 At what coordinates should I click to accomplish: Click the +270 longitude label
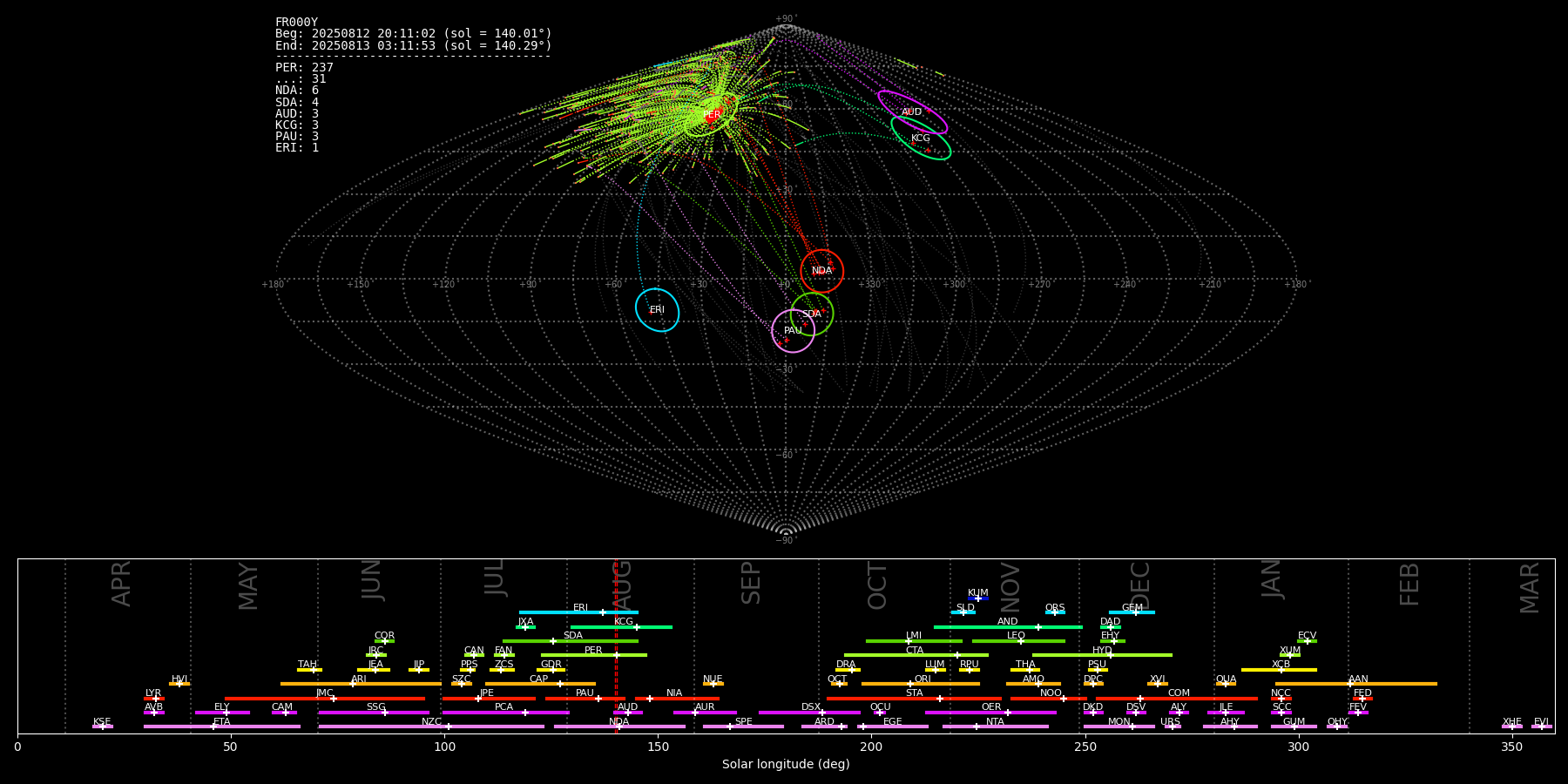coord(1039,285)
